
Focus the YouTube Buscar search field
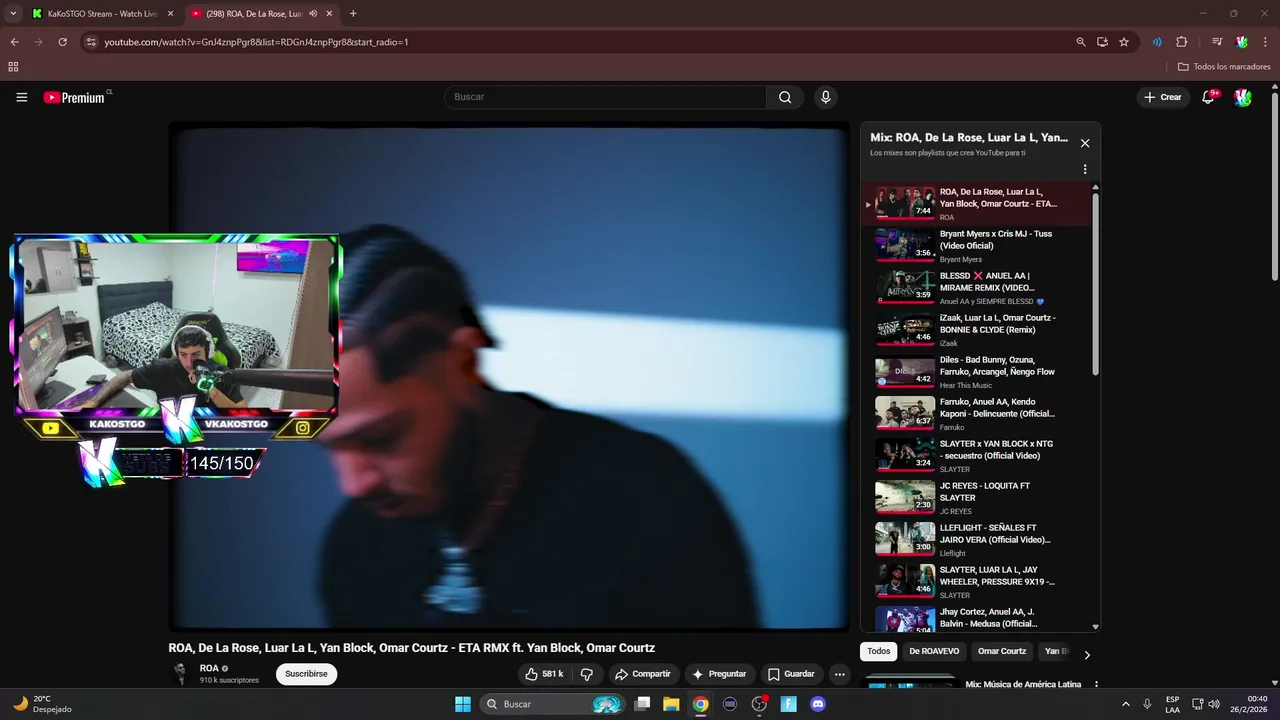pos(605,97)
